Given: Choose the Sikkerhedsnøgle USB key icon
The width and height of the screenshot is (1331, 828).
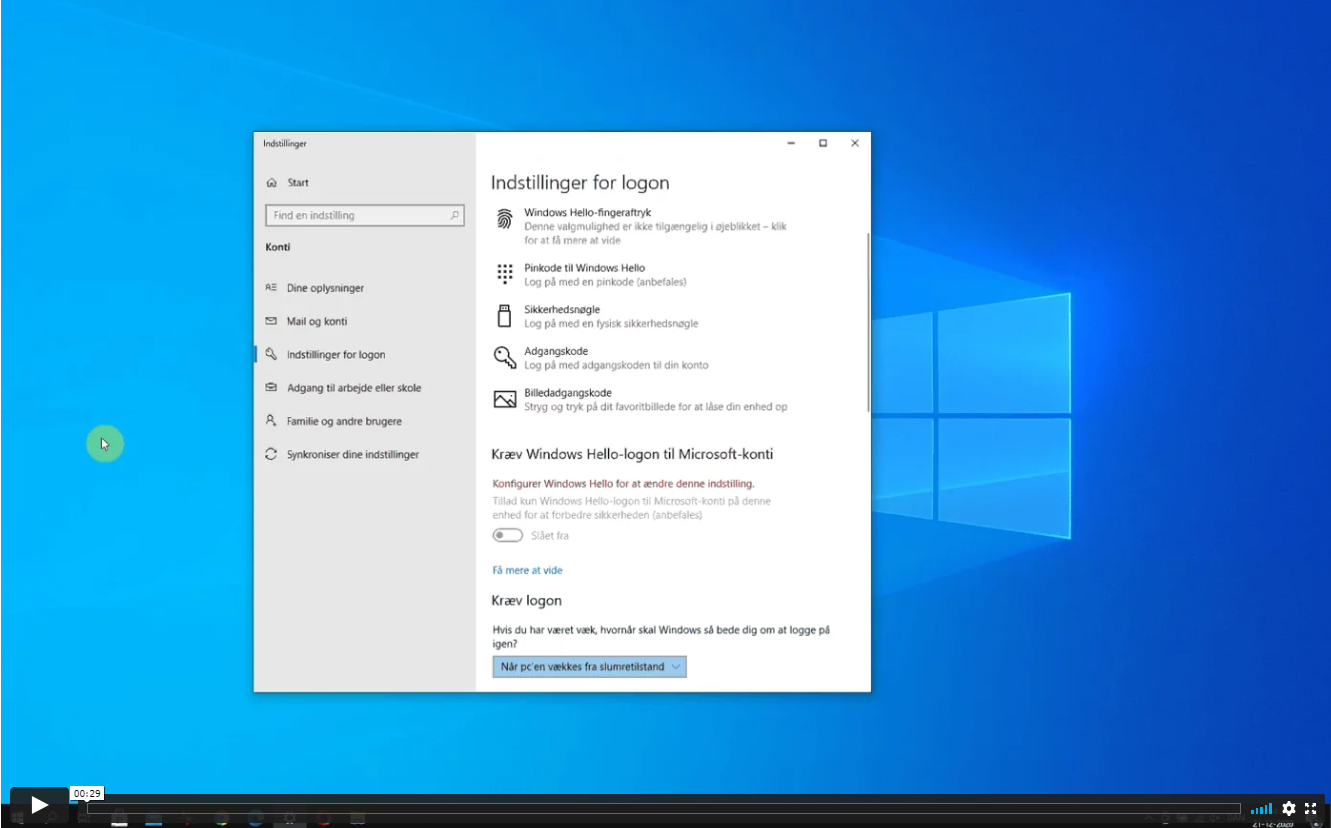Looking at the screenshot, I should point(505,316).
